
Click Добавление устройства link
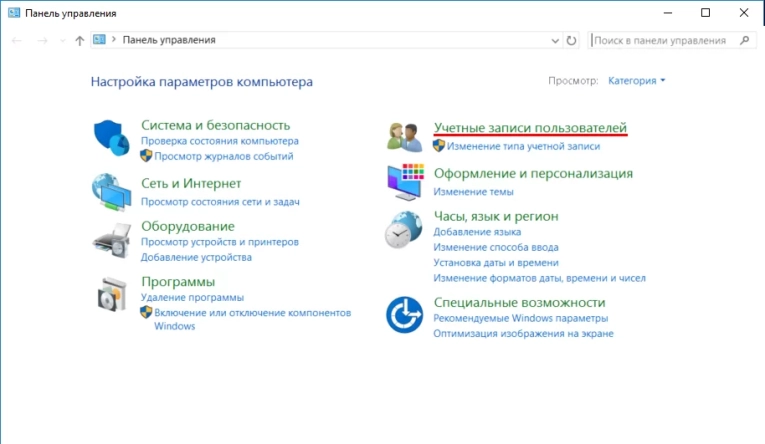[196, 257]
